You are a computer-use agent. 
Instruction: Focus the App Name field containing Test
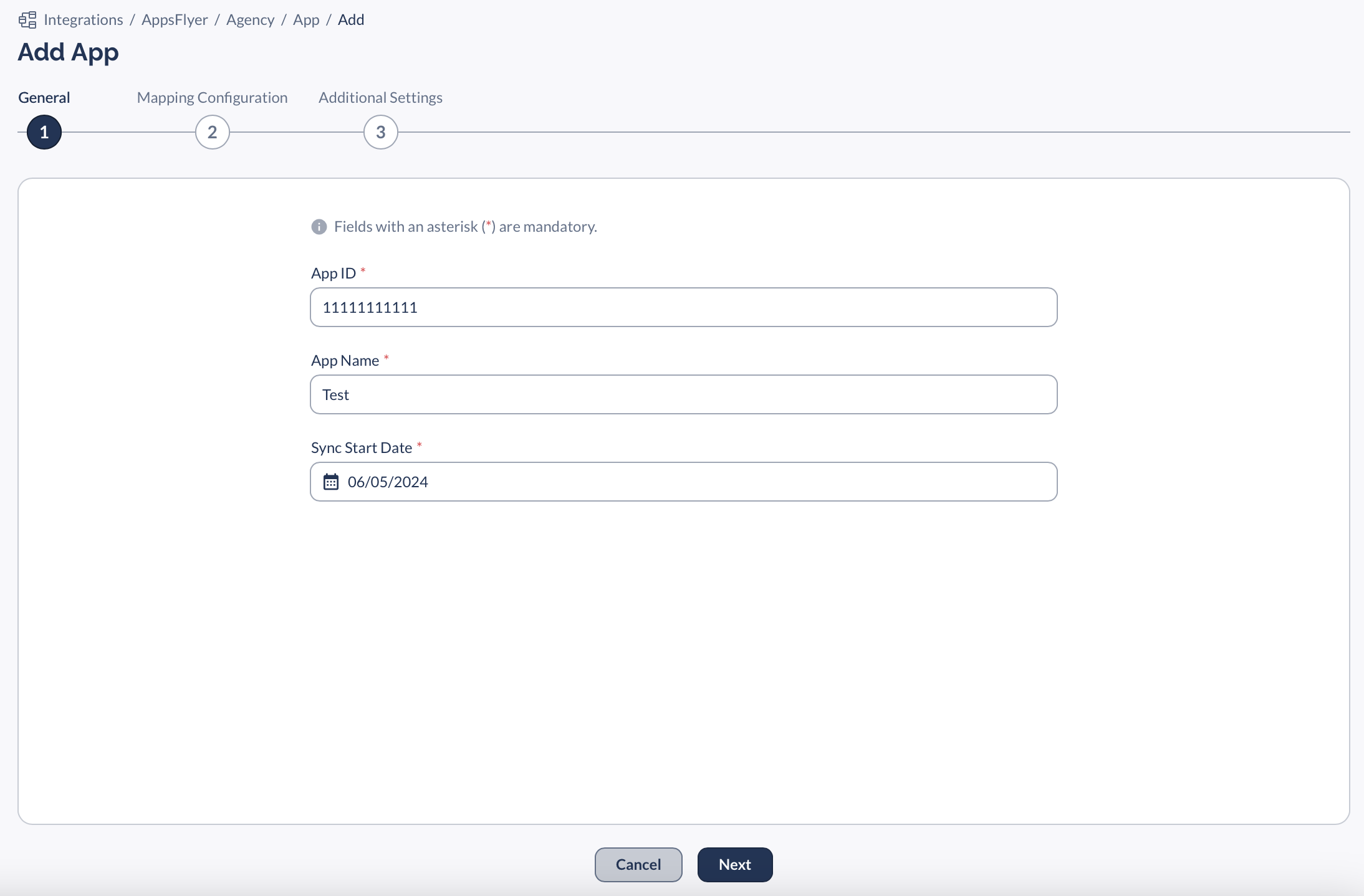(683, 394)
